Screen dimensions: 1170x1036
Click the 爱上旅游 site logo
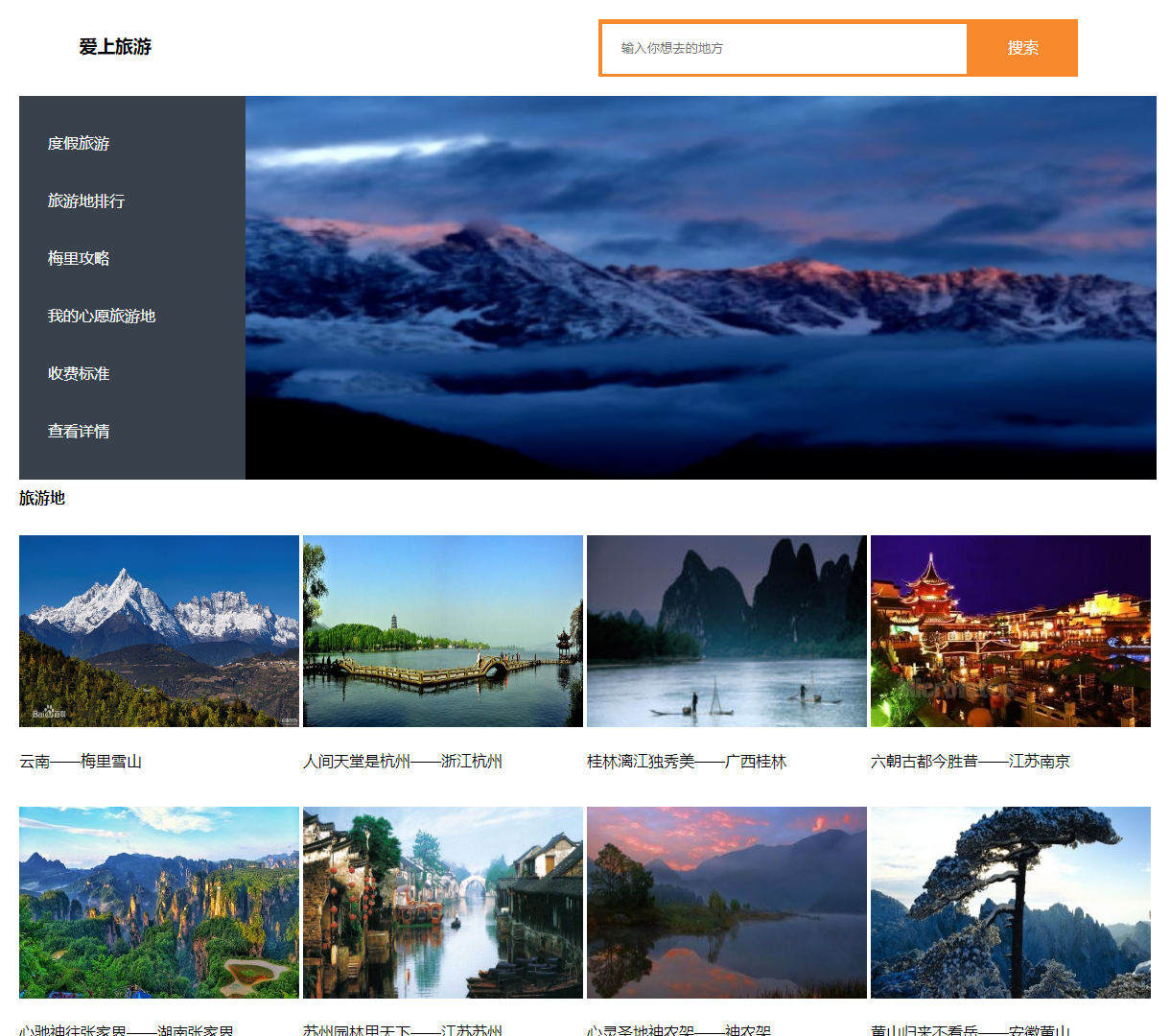(115, 47)
